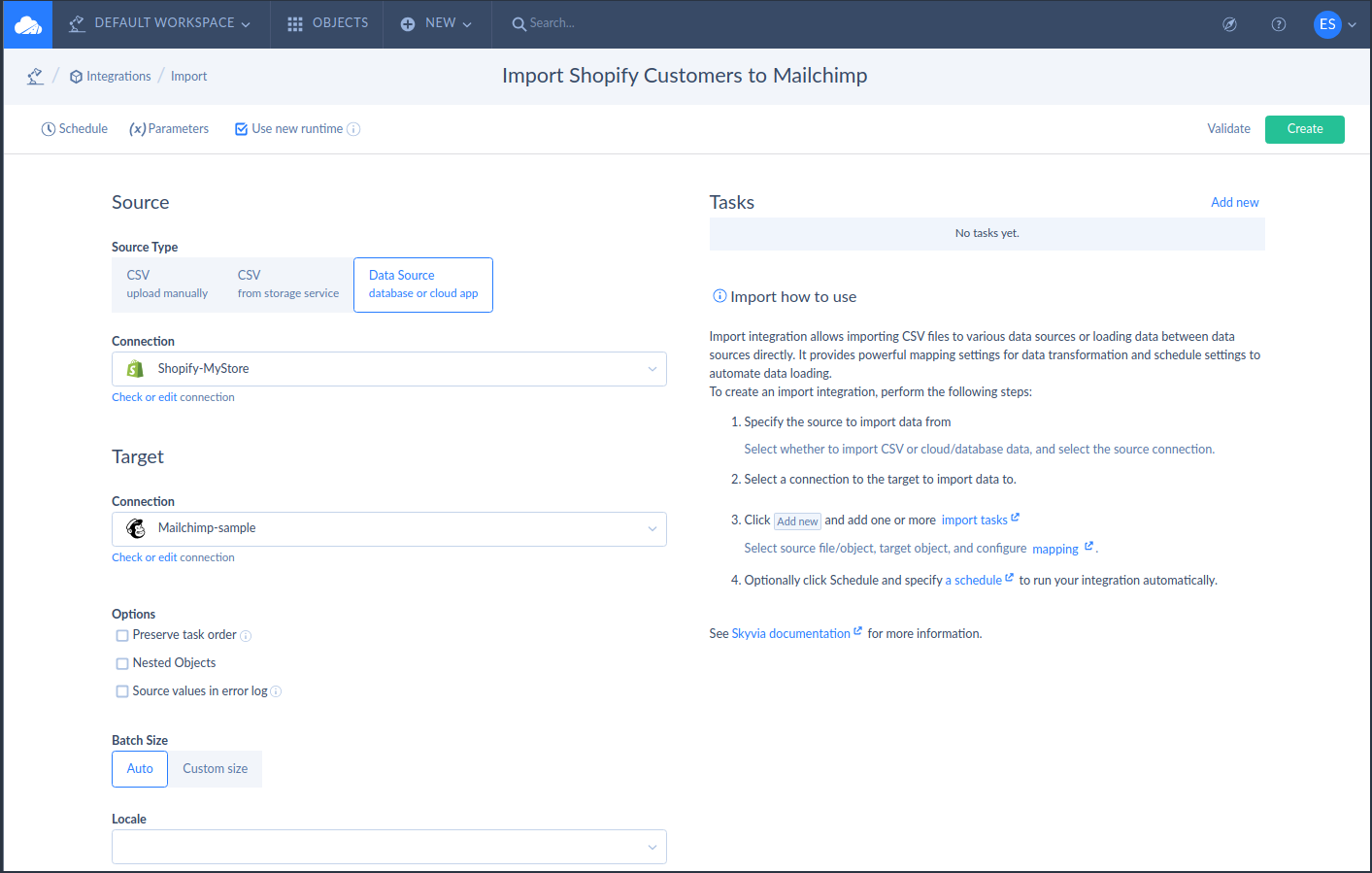This screenshot has height=873, width=1372.
Task: Enable the Nested Objects checkbox
Action: 122,664
